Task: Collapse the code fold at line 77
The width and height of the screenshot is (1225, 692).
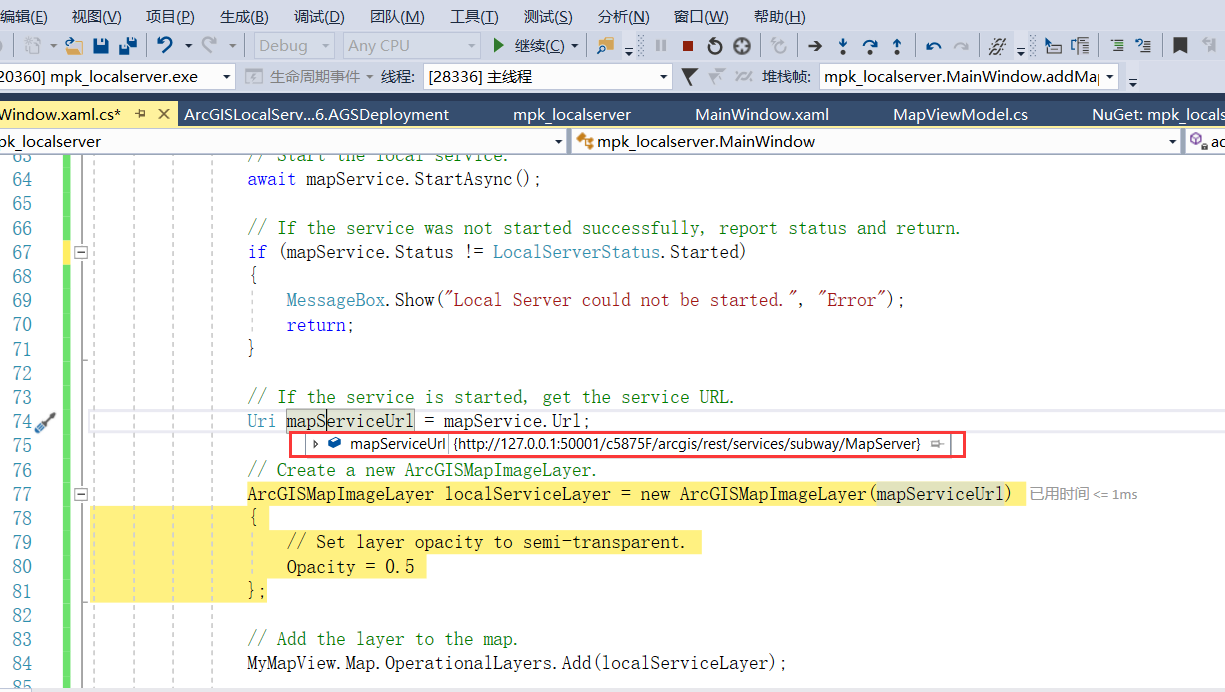Action: coord(82,493)
